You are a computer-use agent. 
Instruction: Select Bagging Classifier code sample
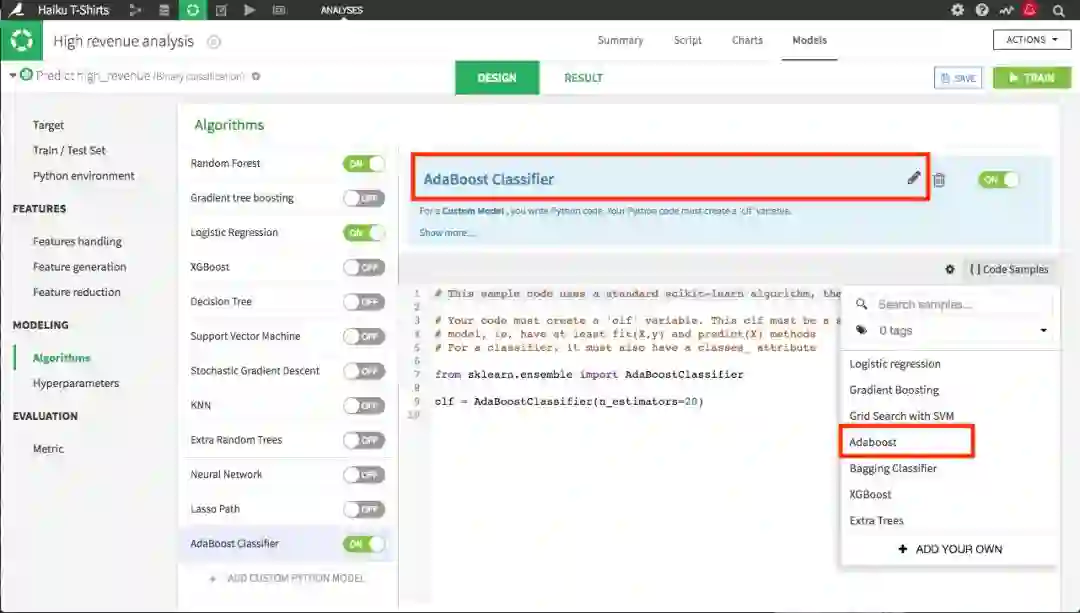(893, 468)
